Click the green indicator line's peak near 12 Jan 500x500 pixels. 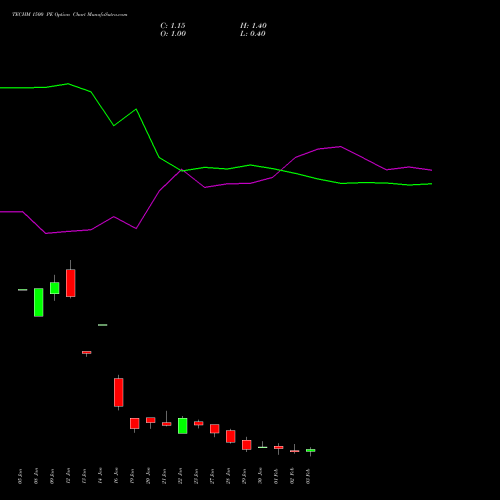coord(68,84)
